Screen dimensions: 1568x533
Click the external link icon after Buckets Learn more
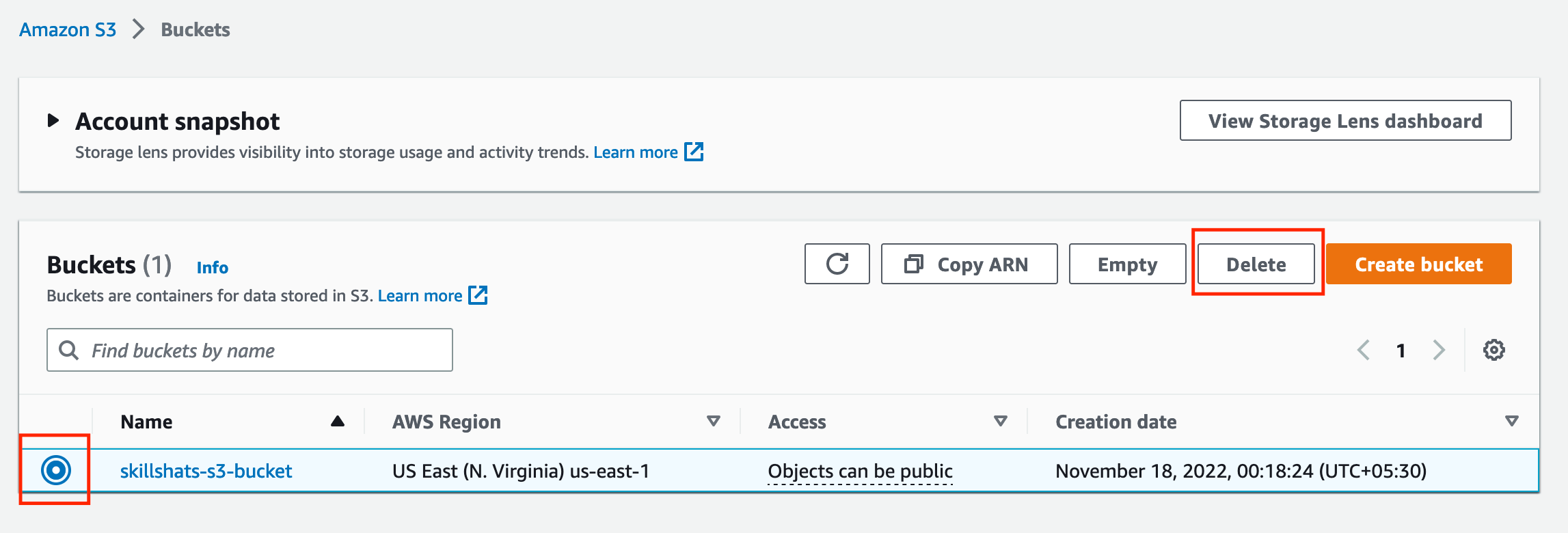click(478, 295)
